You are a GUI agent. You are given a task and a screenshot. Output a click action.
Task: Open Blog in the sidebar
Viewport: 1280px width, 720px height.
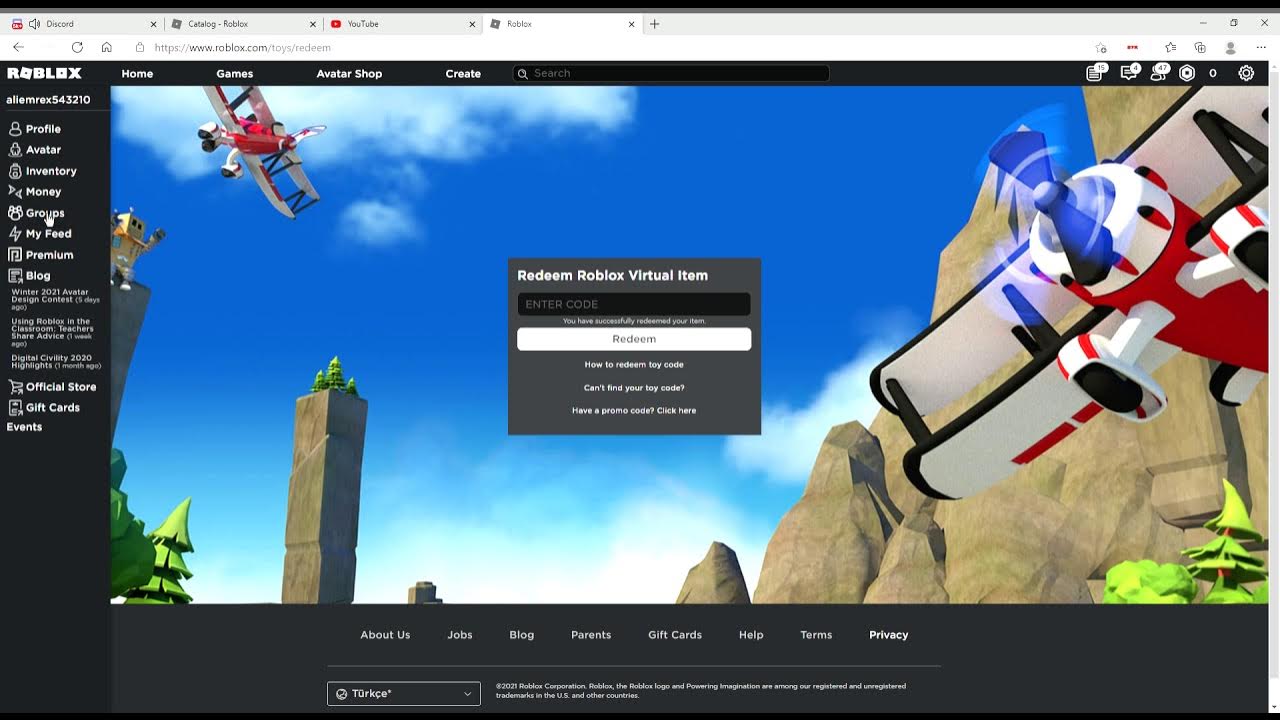click(x=29, y=276)
